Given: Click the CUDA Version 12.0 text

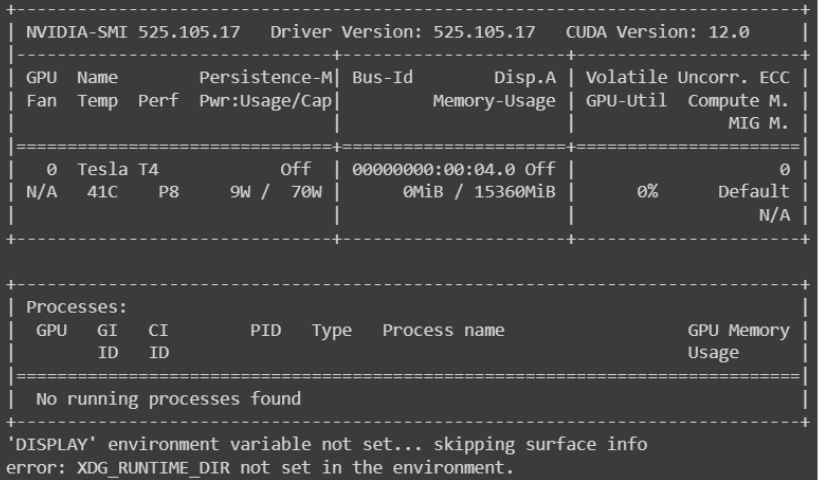Looking at the screenshot, I should pos(657,32).
